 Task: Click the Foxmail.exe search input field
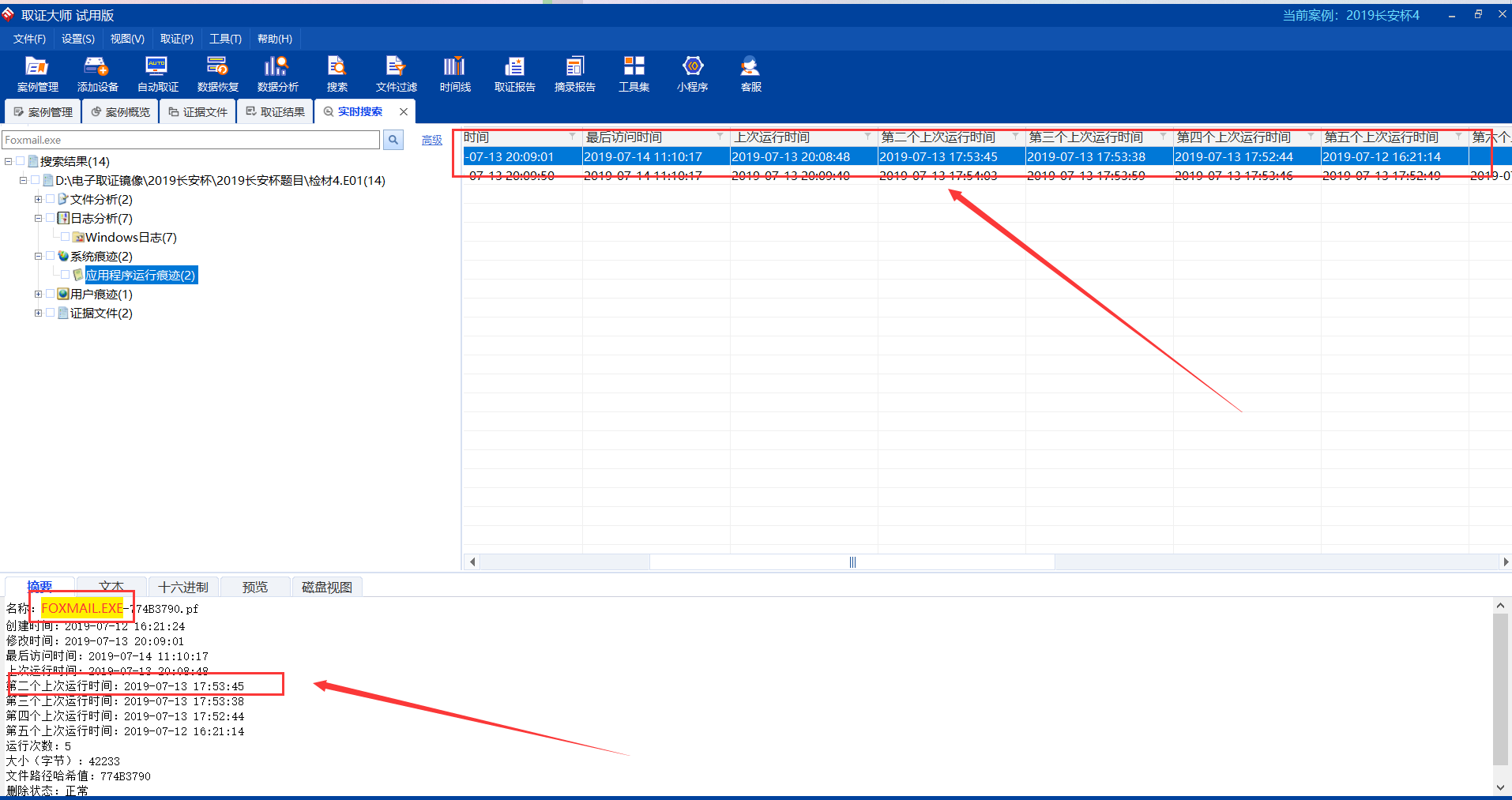[191, 140]
